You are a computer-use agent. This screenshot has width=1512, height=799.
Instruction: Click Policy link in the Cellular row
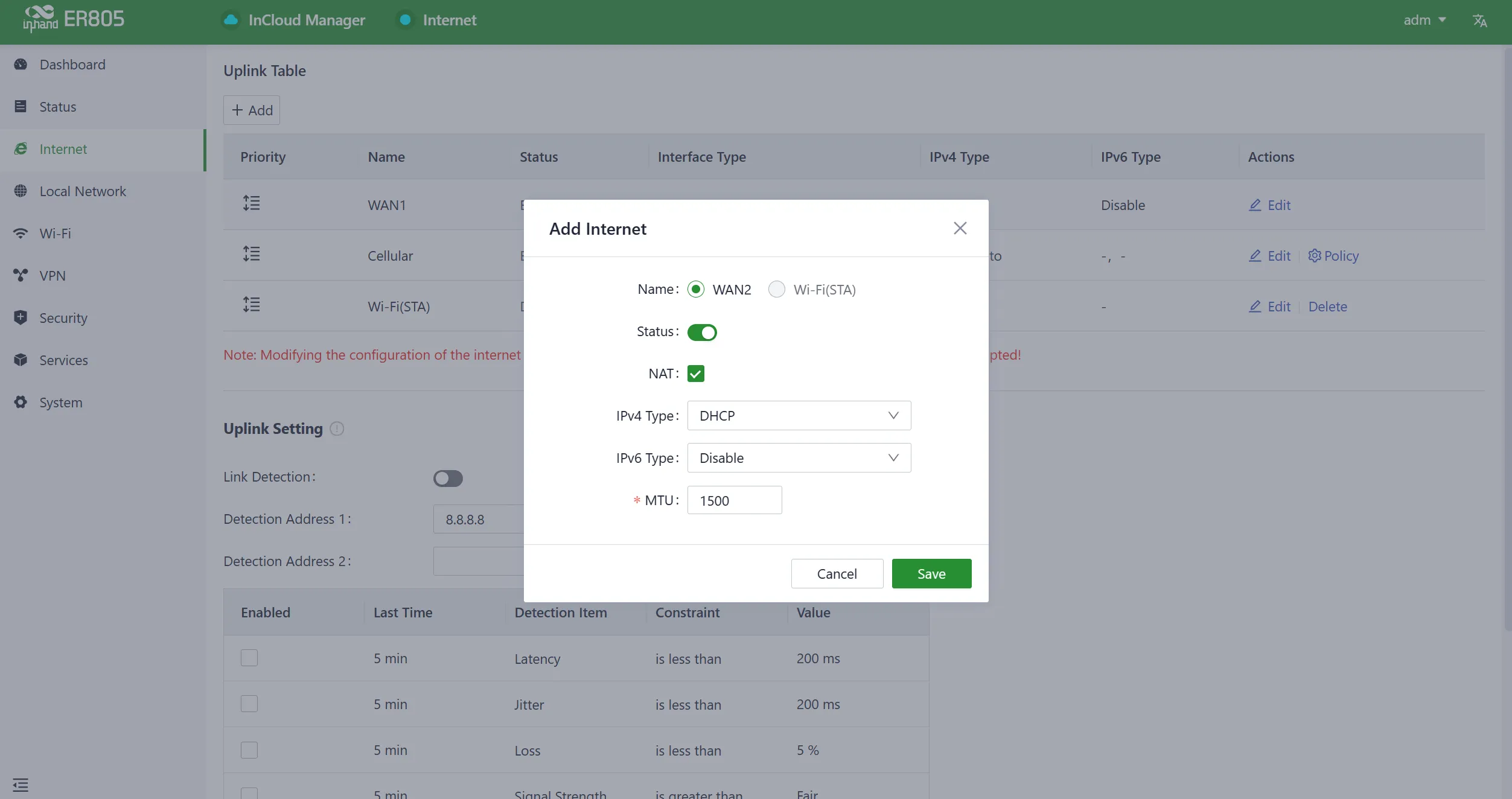pos(1333,256)
